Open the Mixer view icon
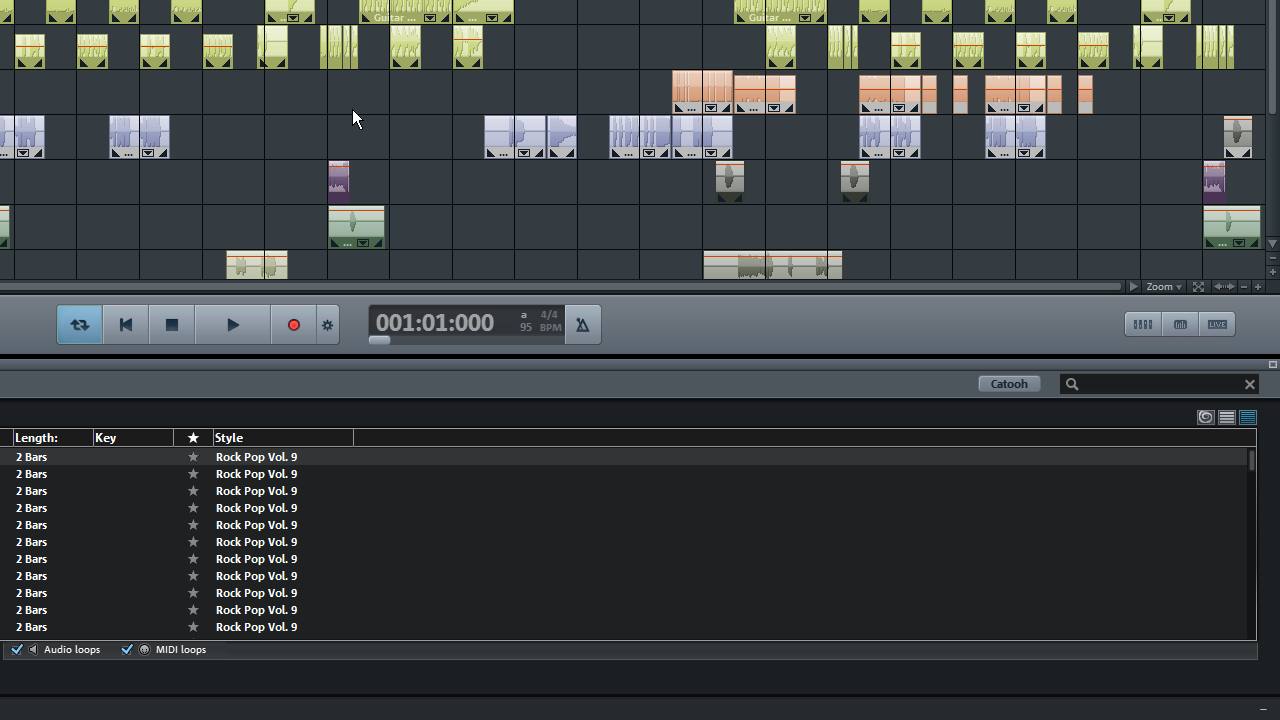This screenshot has width=1280, height=720. click(x=1143, y=324)
